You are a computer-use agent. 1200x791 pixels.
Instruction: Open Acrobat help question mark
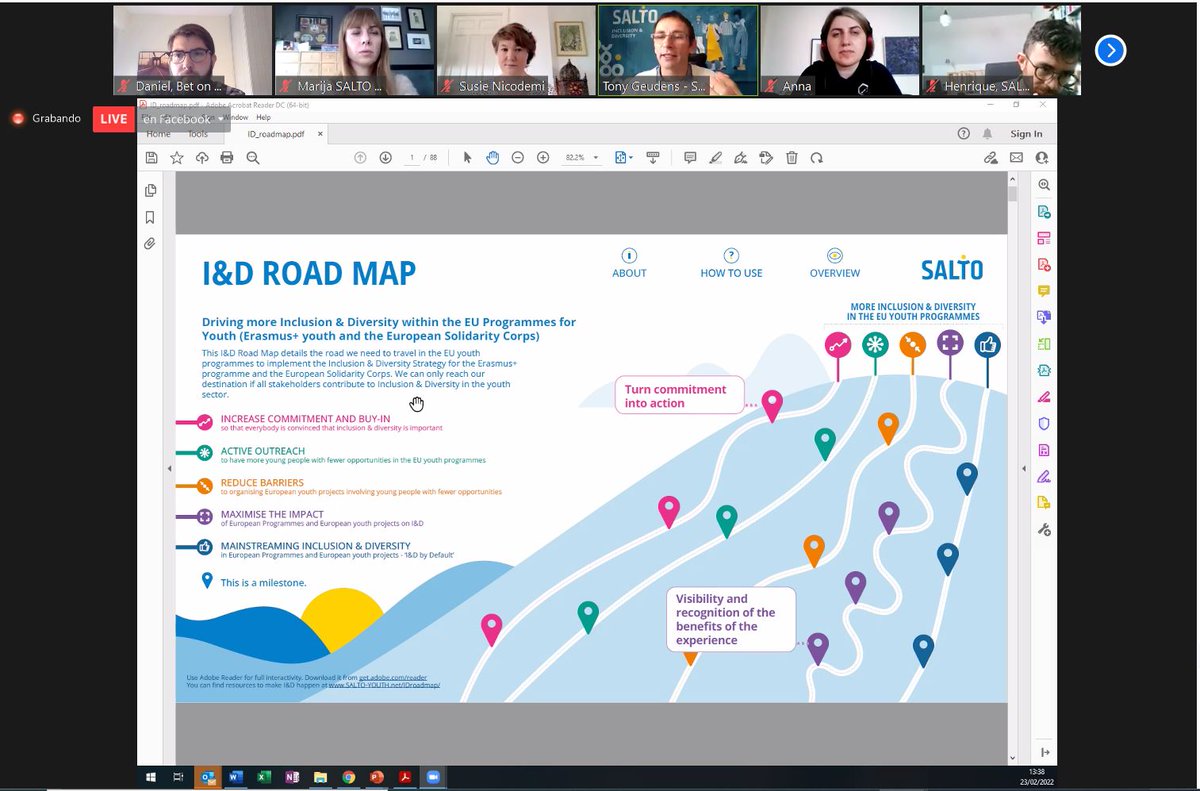pos(963,133)
